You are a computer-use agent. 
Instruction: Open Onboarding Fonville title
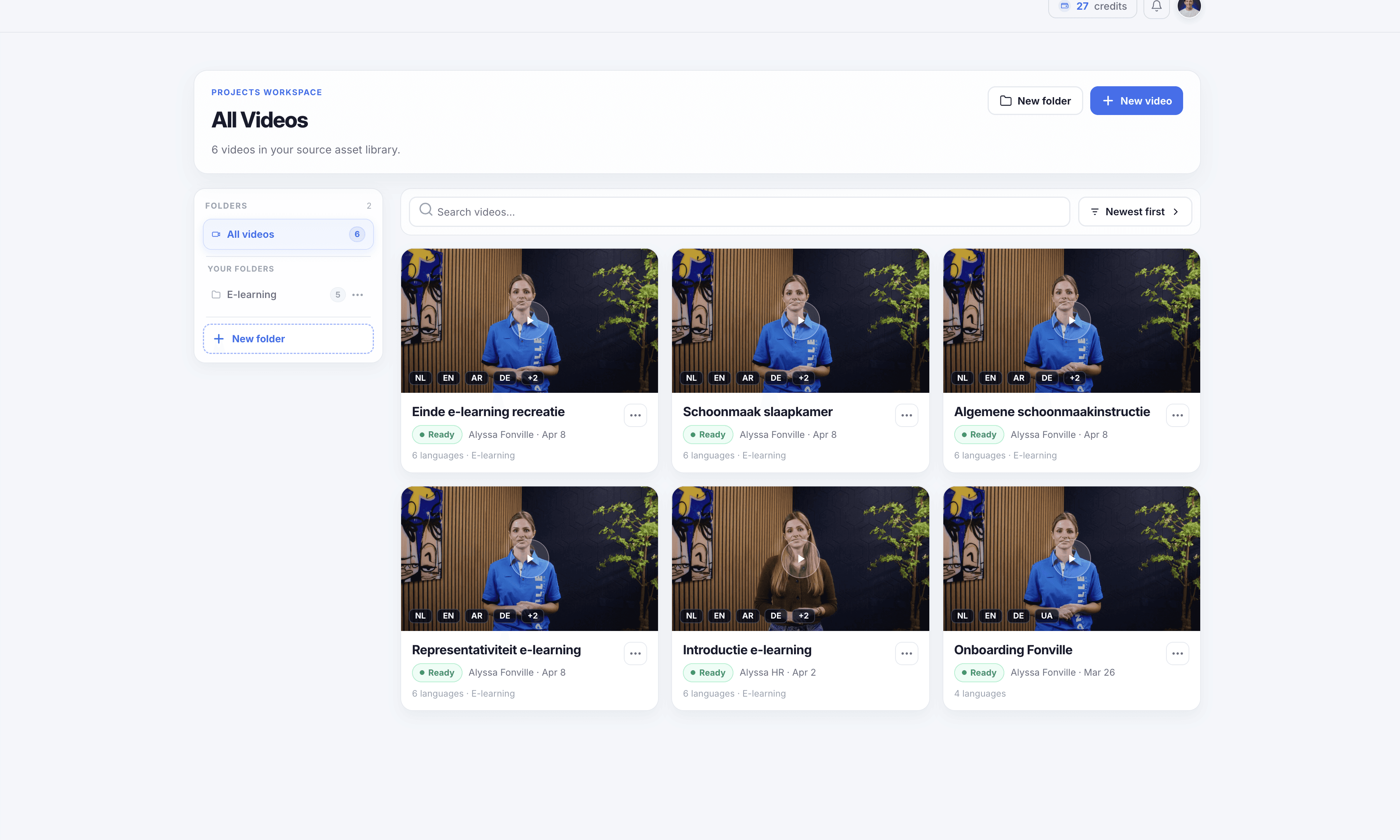pyautogui.click(x=1013, y=650)
